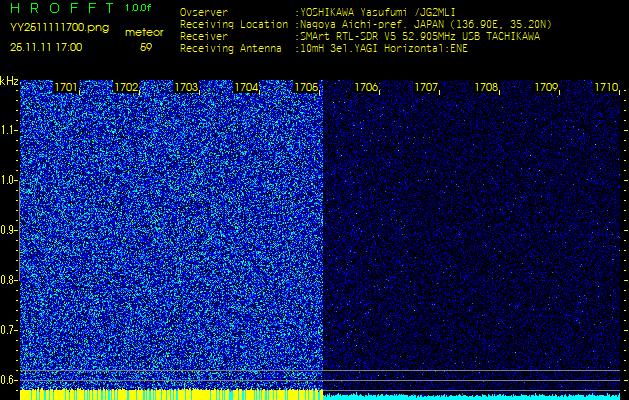Image resolution: width=629 pixels, height=400 pixels.
Task: Click the 1705 time marker
Action: coord(306,87)
